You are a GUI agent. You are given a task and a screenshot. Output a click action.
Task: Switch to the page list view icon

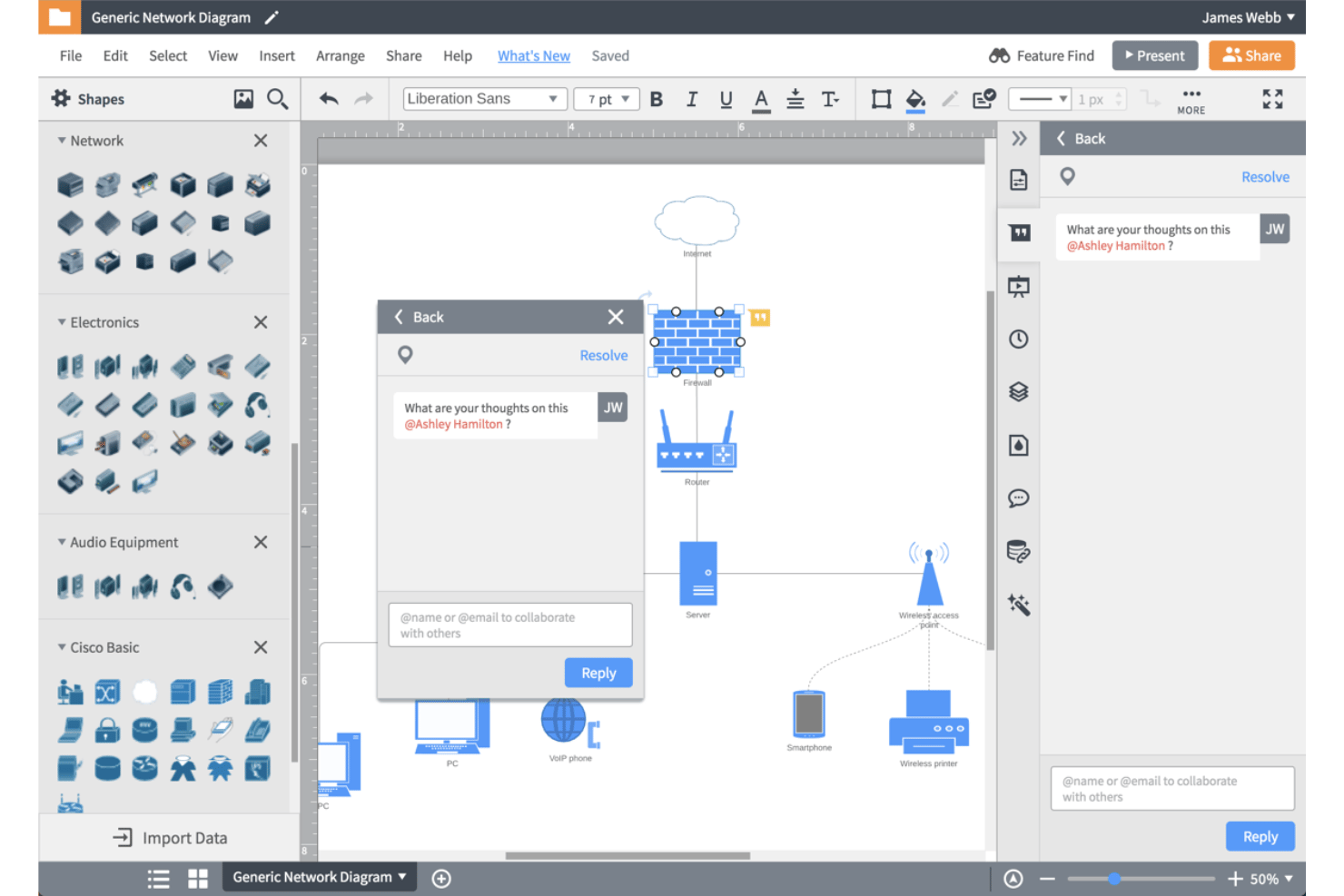(159, 878)
